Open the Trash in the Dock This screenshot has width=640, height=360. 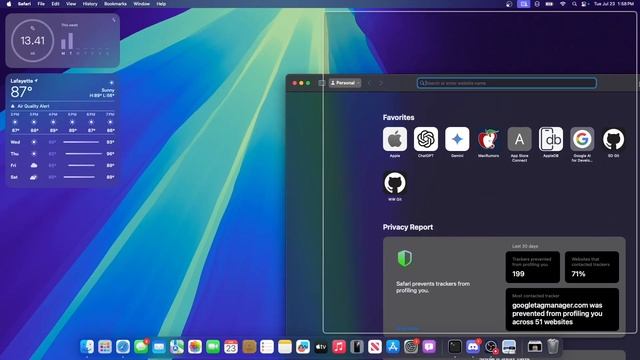553,347
